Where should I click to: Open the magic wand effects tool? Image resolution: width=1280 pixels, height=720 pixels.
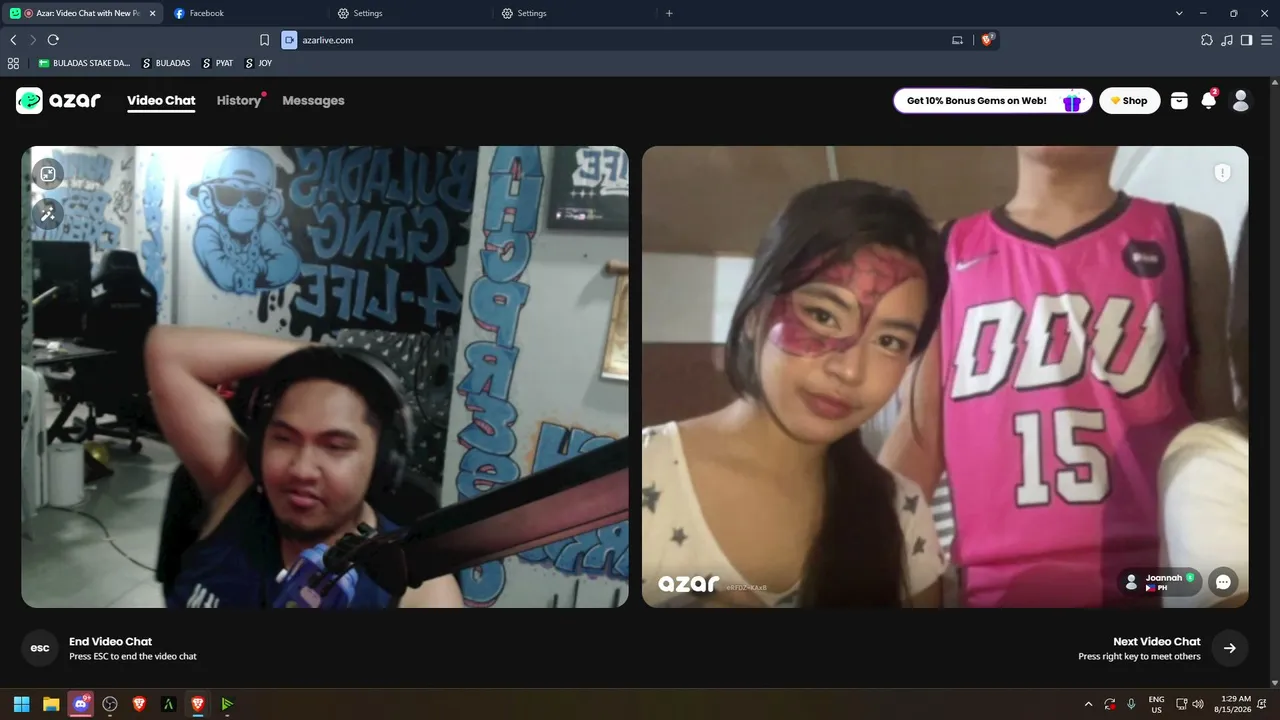click(47, 212)
